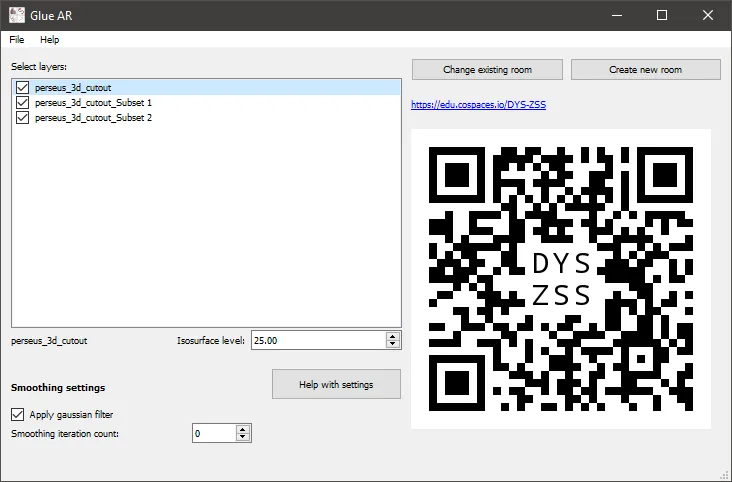Click the Help with settings button
The width and height of the screenshot is (732, 482).
336,384
